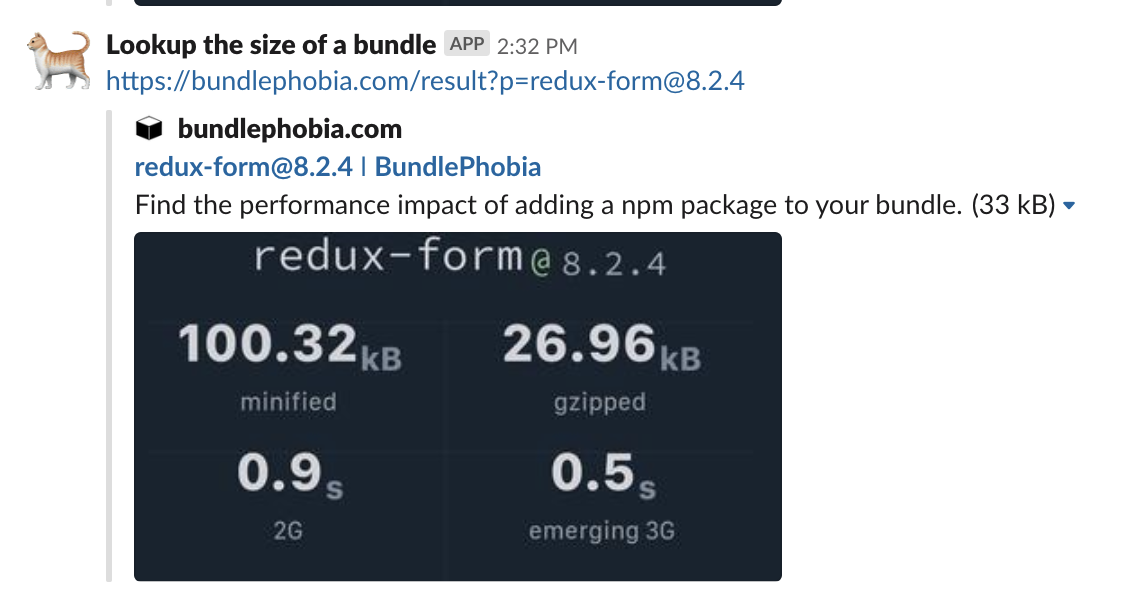Click the black box bundlephobia favicon

pyautogui.click(x=149, y=129)
